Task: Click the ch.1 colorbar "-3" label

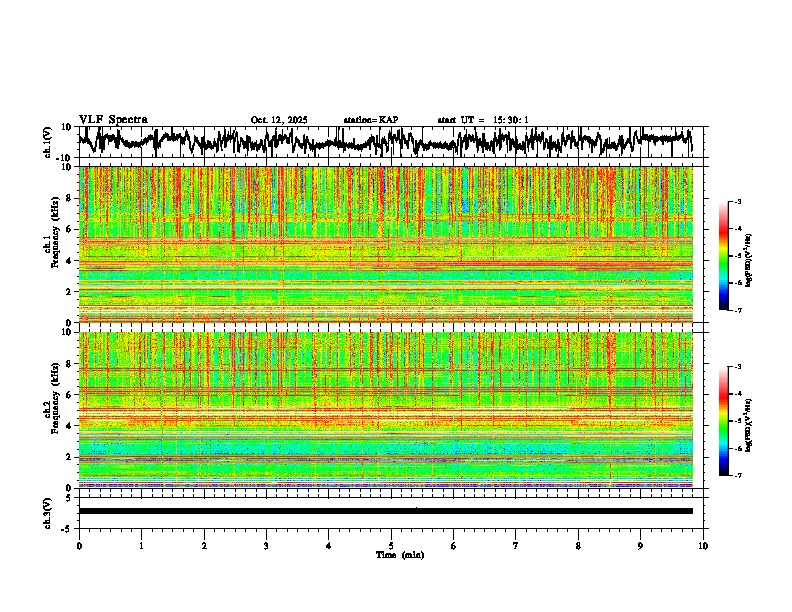Action: [737, 201]
